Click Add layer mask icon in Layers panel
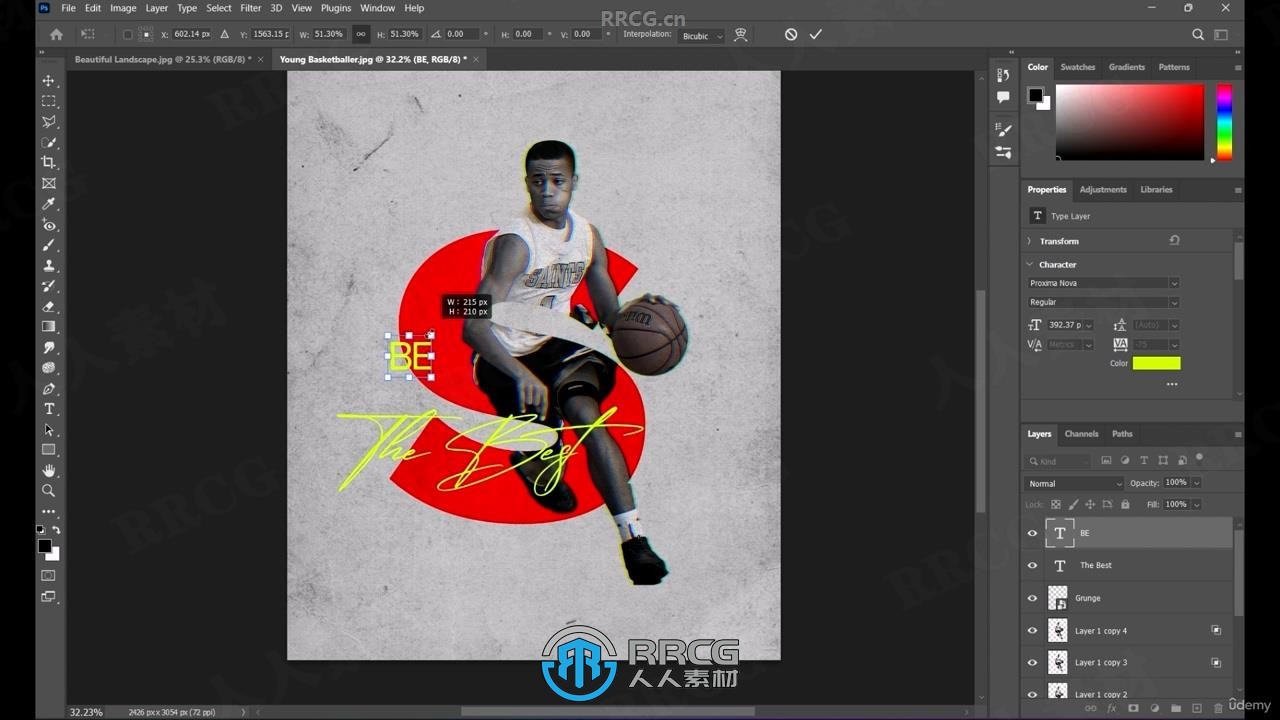Viewport: 1280px width, 720px height. 1133,708
